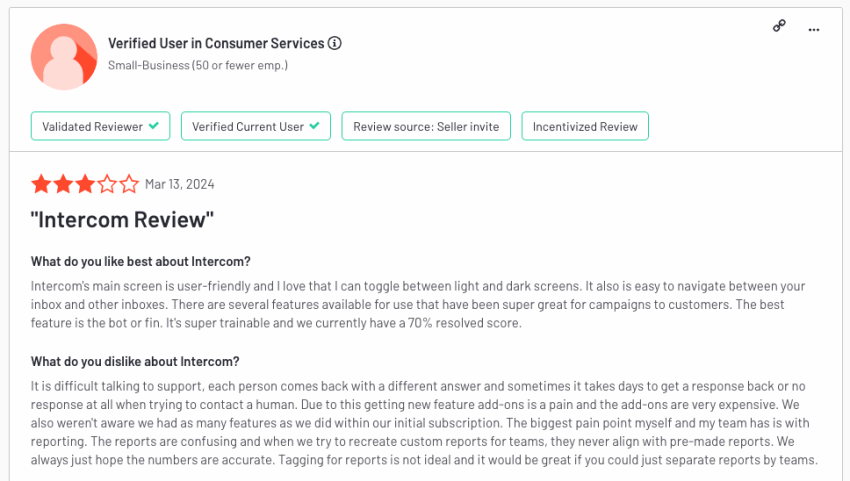Screen dimensions: 850x481
Task: Copy the review link via chain icon
Action: coord(779,26)
